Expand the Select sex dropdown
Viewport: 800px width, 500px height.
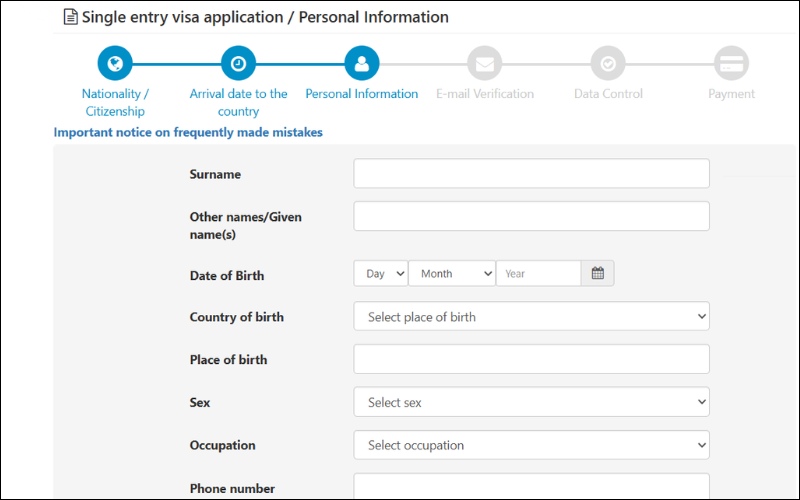(x=531, y=402)
